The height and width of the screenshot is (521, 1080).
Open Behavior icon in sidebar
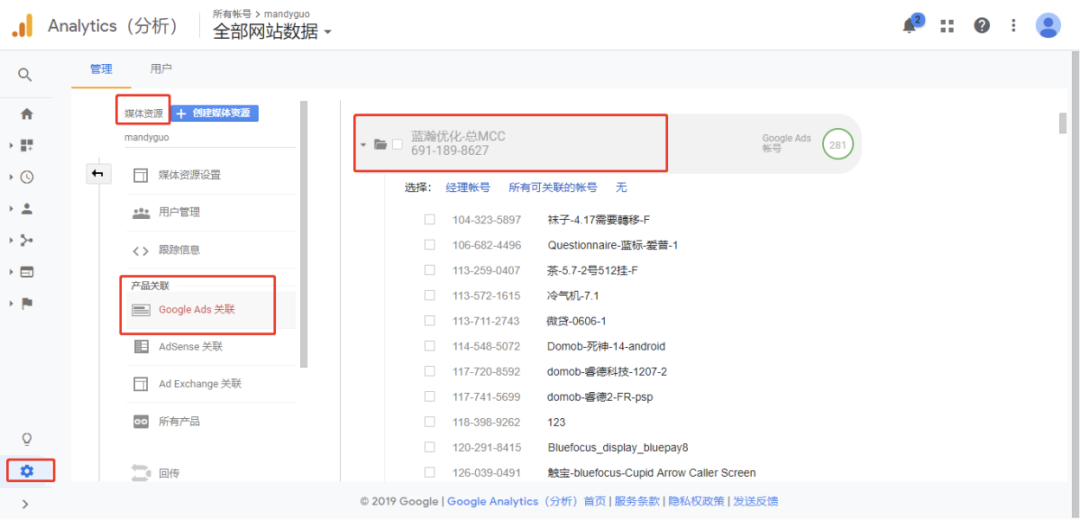(27, 272)
